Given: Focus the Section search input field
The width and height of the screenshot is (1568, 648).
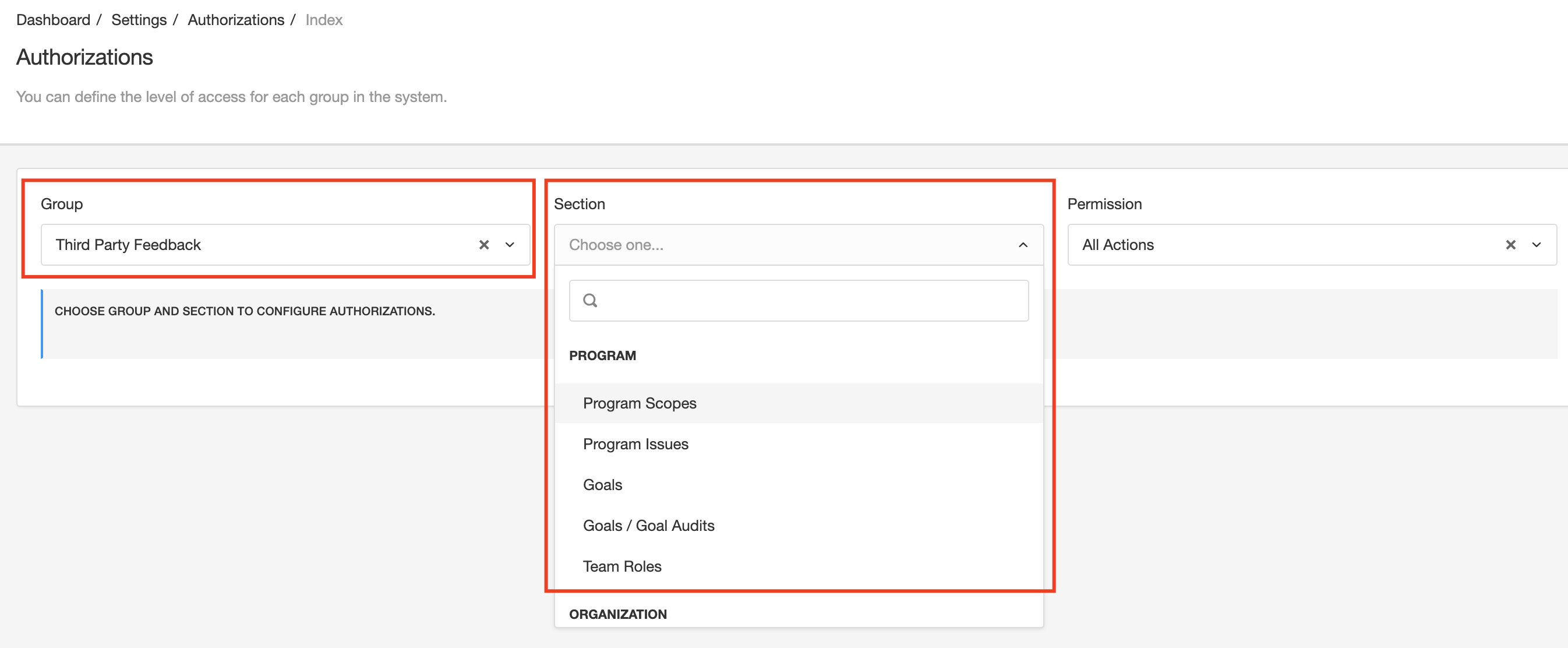Looking at the screenshot, I should [799, 300].
